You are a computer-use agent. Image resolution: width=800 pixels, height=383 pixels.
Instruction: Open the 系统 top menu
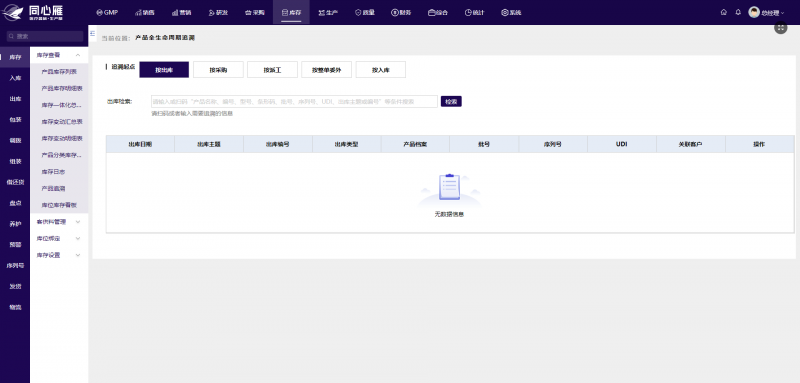pyautogui.click(x=511, y=12)
